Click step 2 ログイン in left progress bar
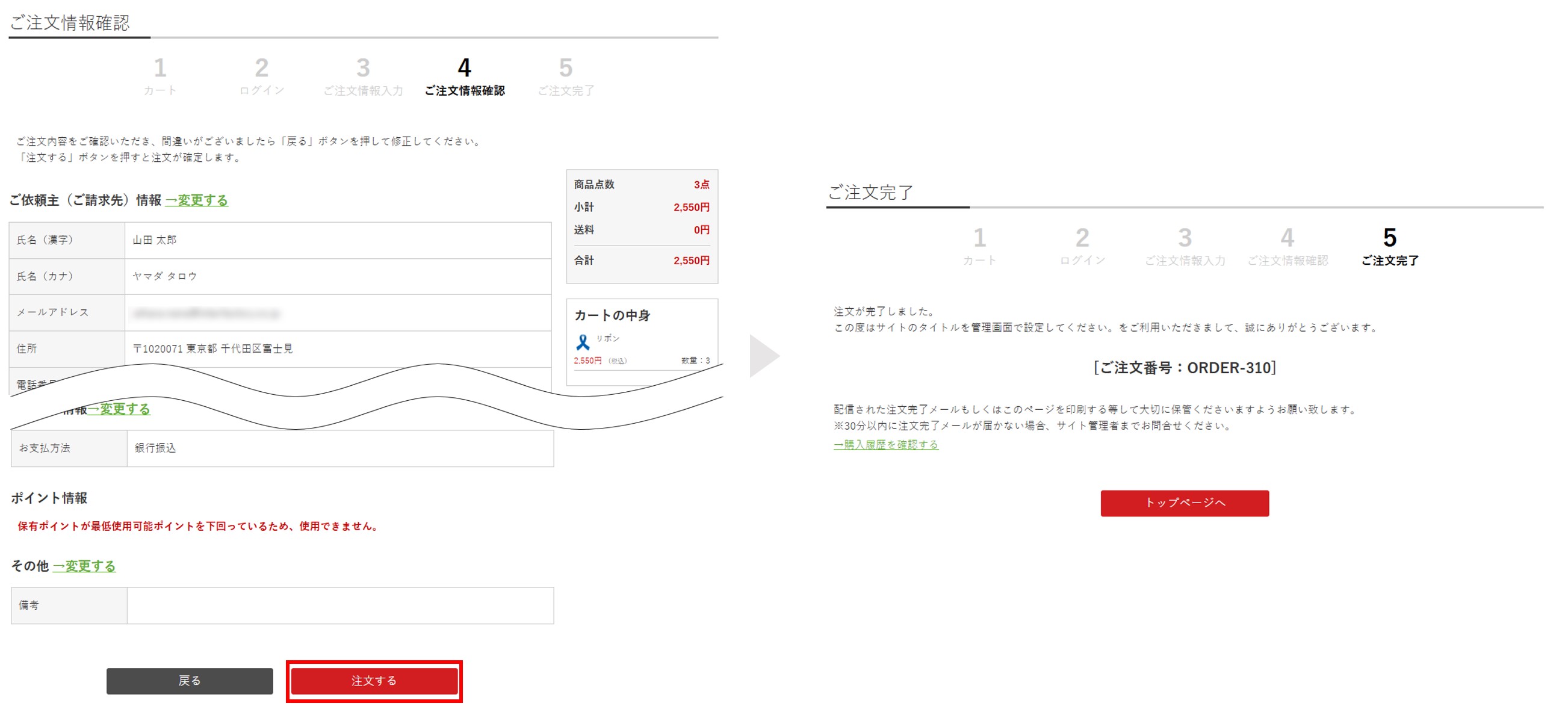Image resolution: width=1568 pixels, height=712 pixels. point(262,76)
